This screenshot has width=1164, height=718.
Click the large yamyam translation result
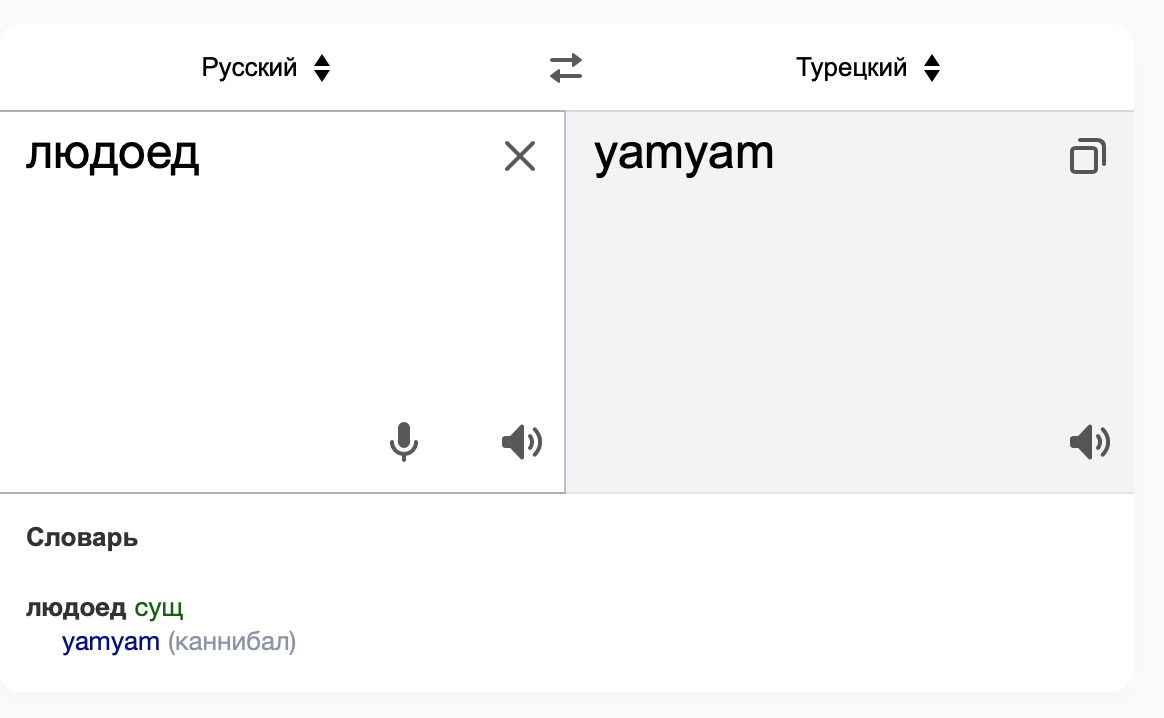pos(684,154)
